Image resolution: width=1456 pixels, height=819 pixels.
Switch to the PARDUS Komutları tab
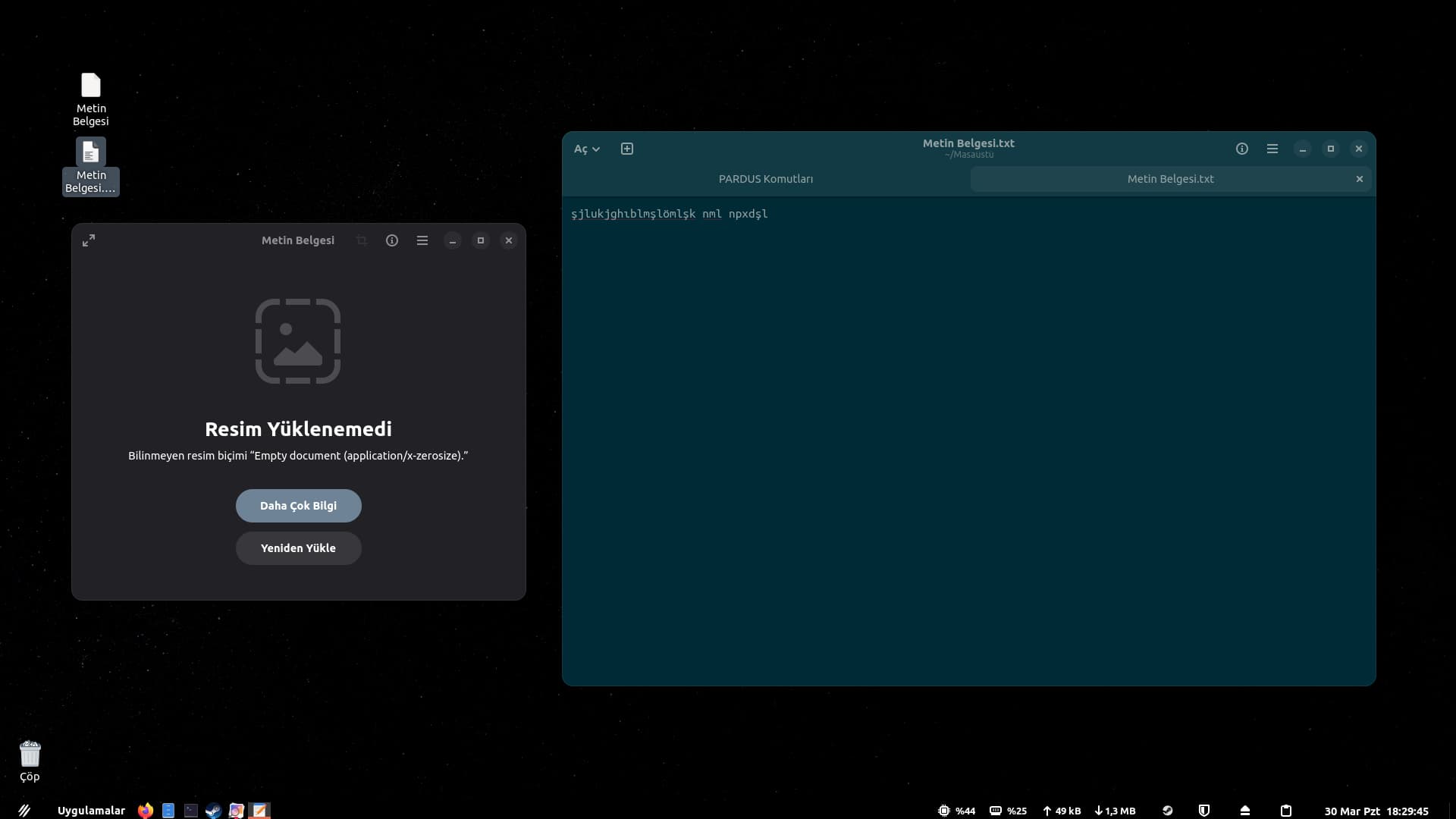[x=765, y=179]
